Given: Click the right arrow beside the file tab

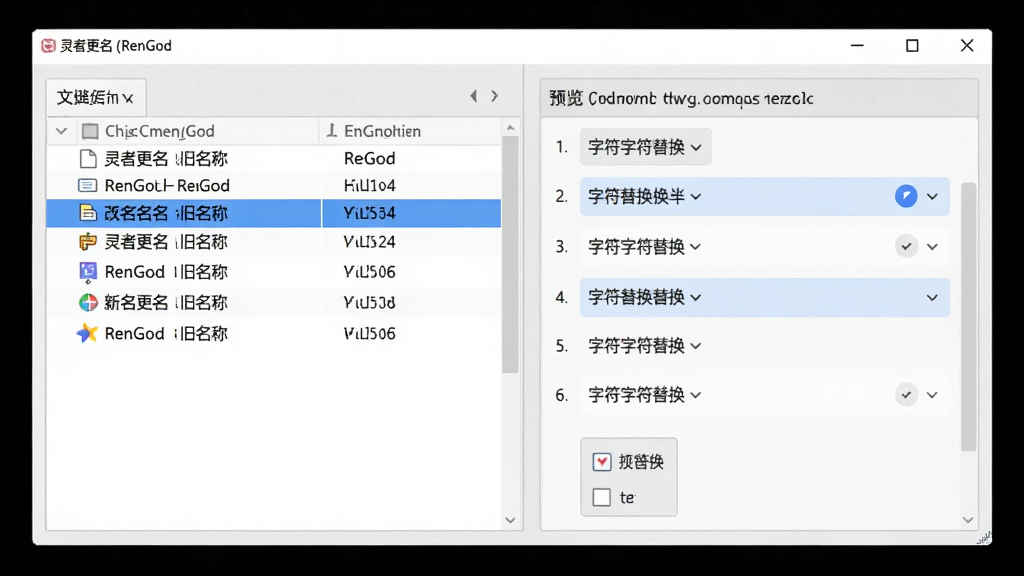Looking at the screenshot, I should click(x=494, y=96).
